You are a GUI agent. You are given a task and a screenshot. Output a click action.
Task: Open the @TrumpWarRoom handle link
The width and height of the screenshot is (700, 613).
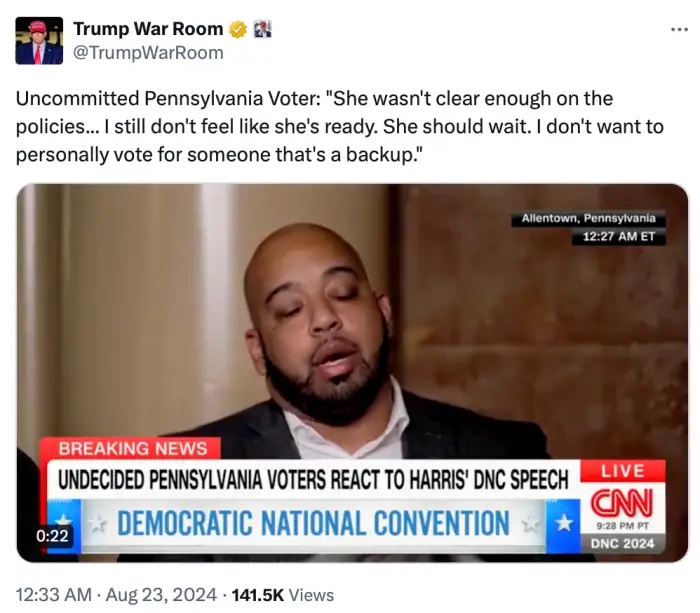point(148,53)
